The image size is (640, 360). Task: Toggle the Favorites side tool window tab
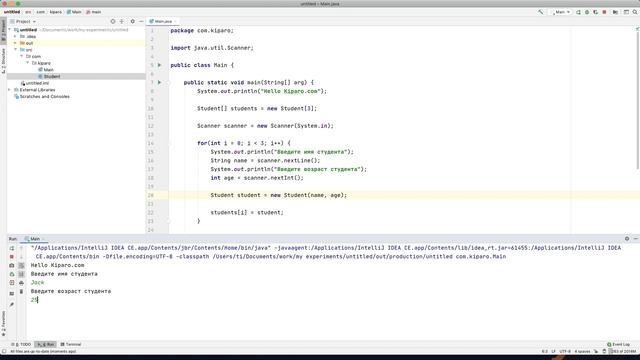(3, 324)
